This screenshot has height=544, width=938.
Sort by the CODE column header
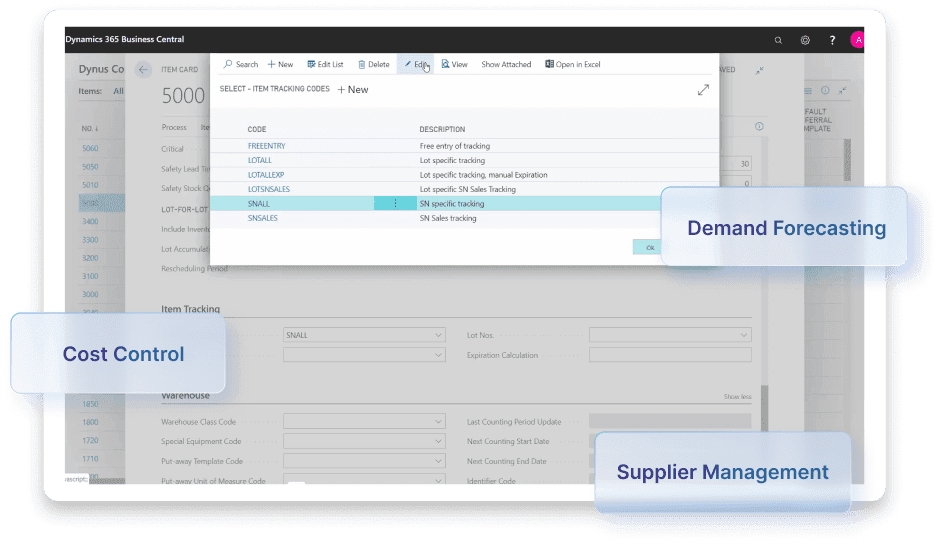[257, 129]
